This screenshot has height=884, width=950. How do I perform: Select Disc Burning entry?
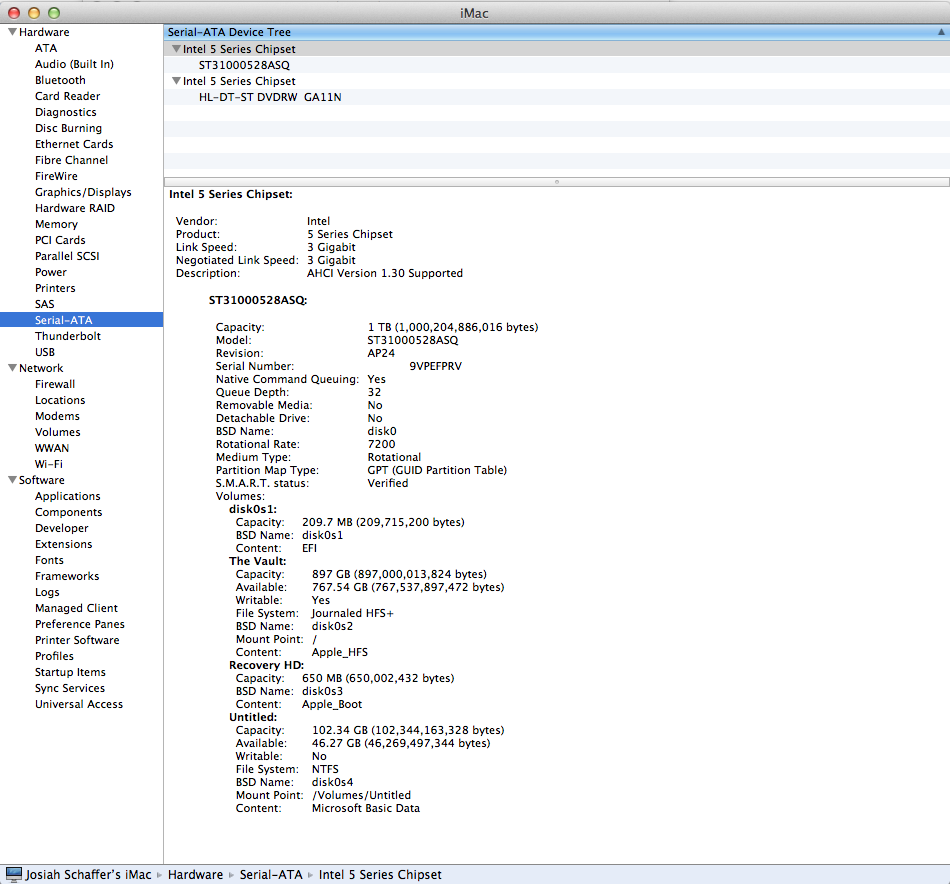tap(68, 128)
